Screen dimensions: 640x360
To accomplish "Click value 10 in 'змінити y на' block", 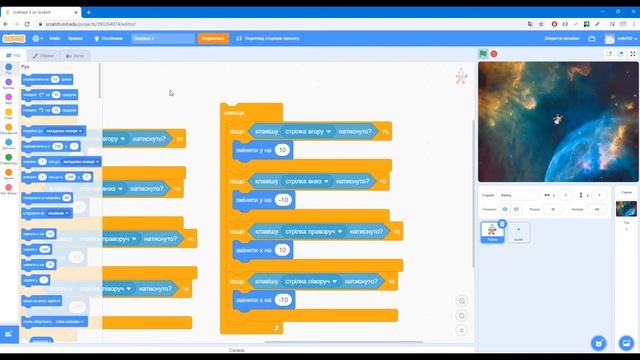I will click(282, 150).
